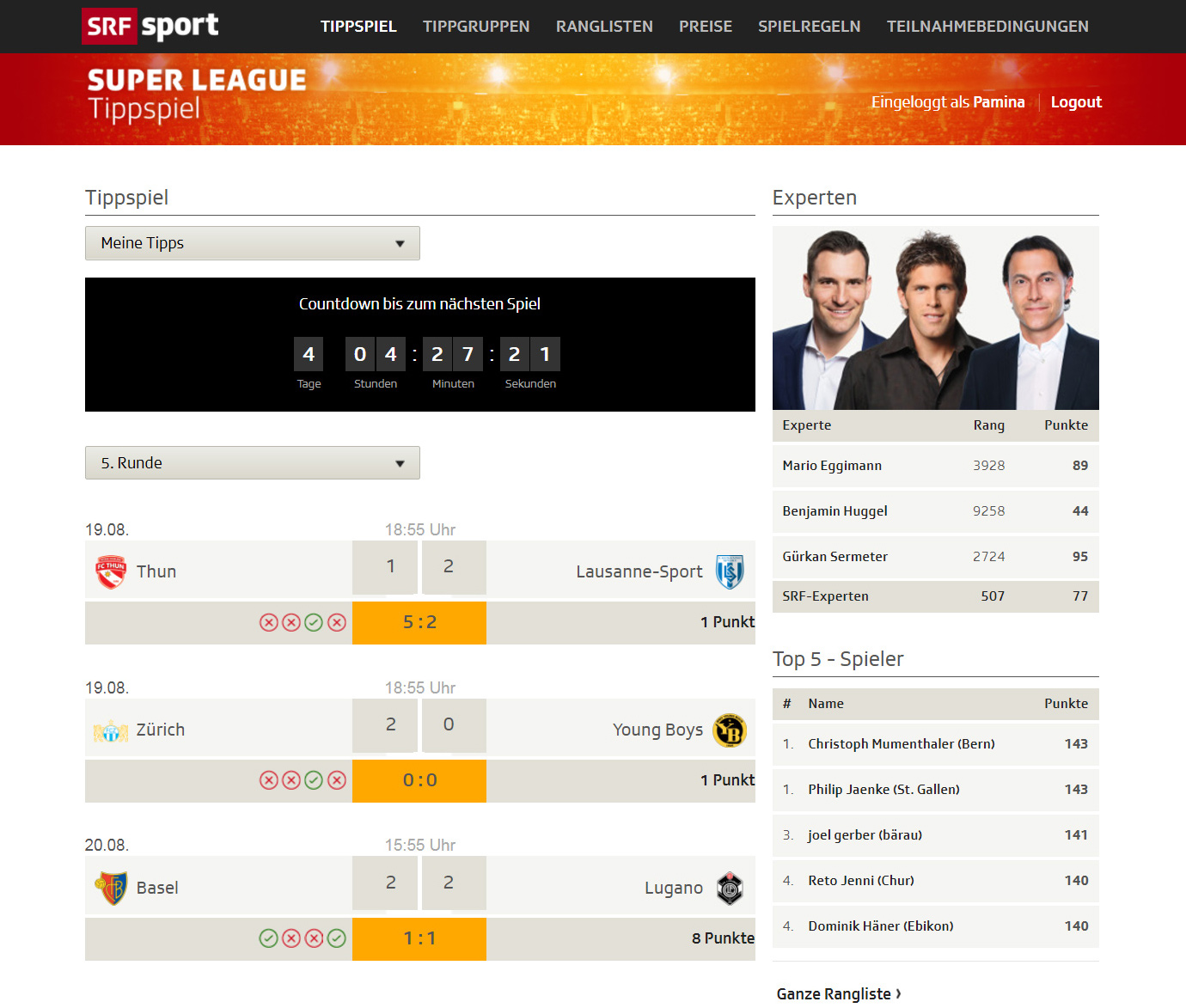Click the Tage countdown digit
Image resolution: width=1186 pixels, height=1008 pixels.
click(x=309, y=354)
